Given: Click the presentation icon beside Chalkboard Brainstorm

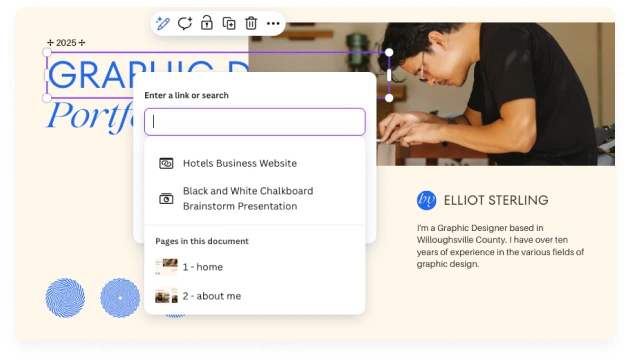Looking at the screenshot, I should pyautogui.click(x=166, y=199).
